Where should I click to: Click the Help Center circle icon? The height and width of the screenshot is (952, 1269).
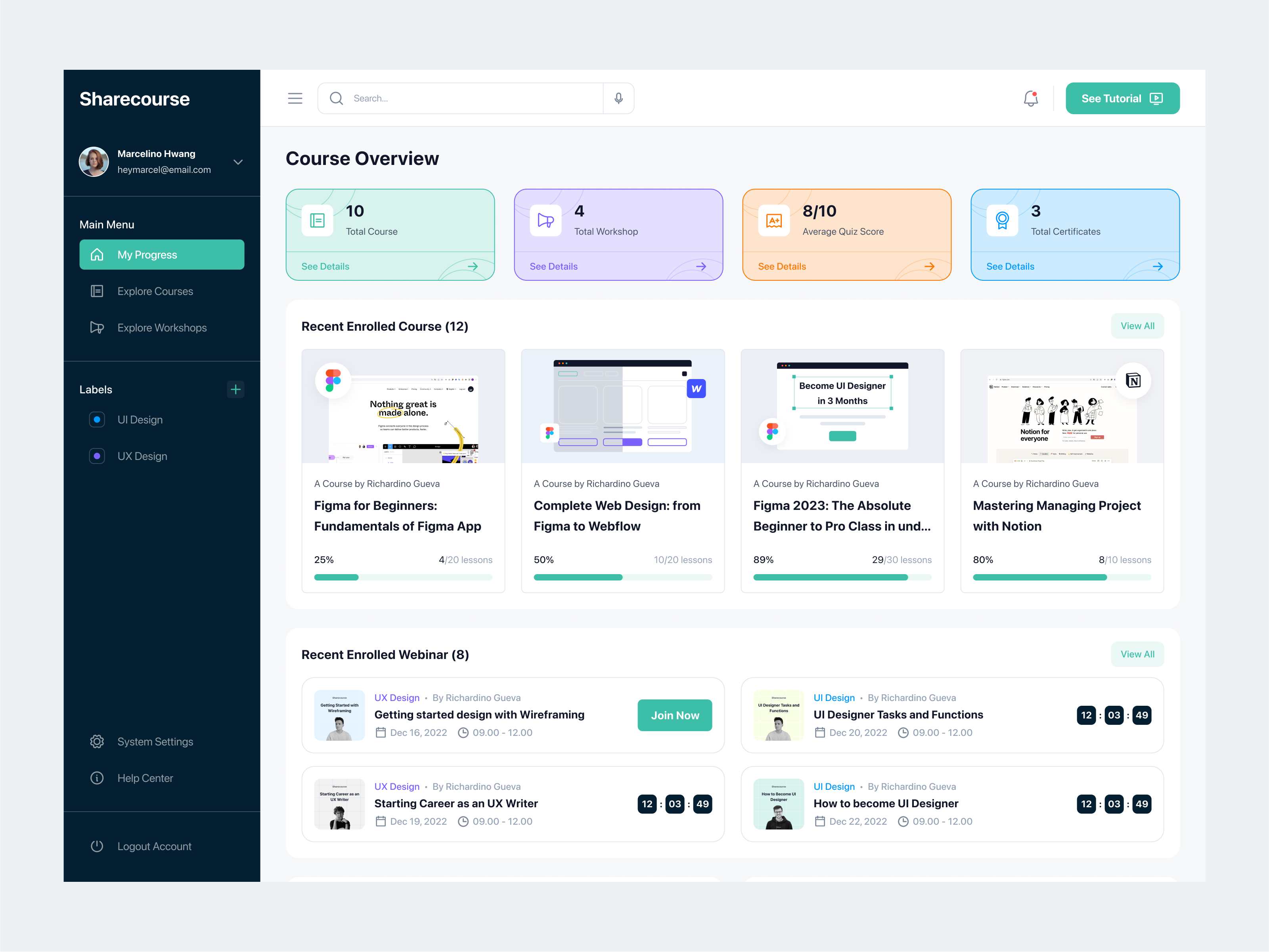tap(97, 778)
